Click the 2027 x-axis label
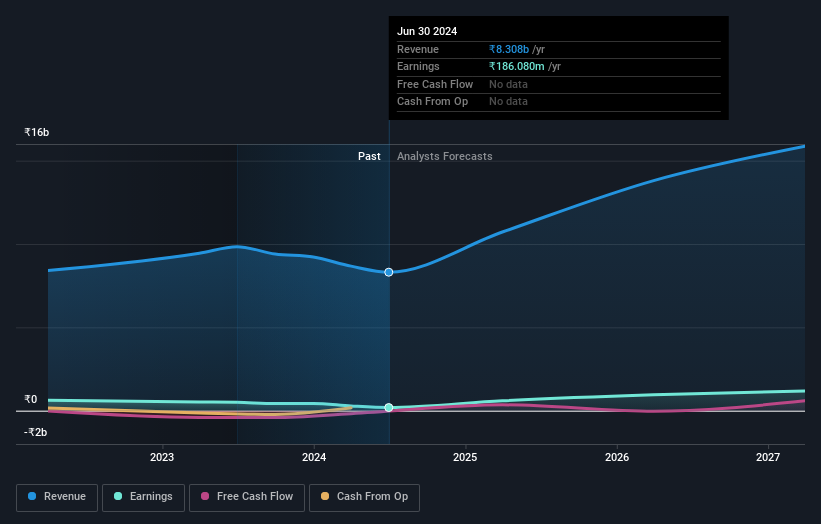The width and height of the screenshot is (821, 524). point(768,458)
